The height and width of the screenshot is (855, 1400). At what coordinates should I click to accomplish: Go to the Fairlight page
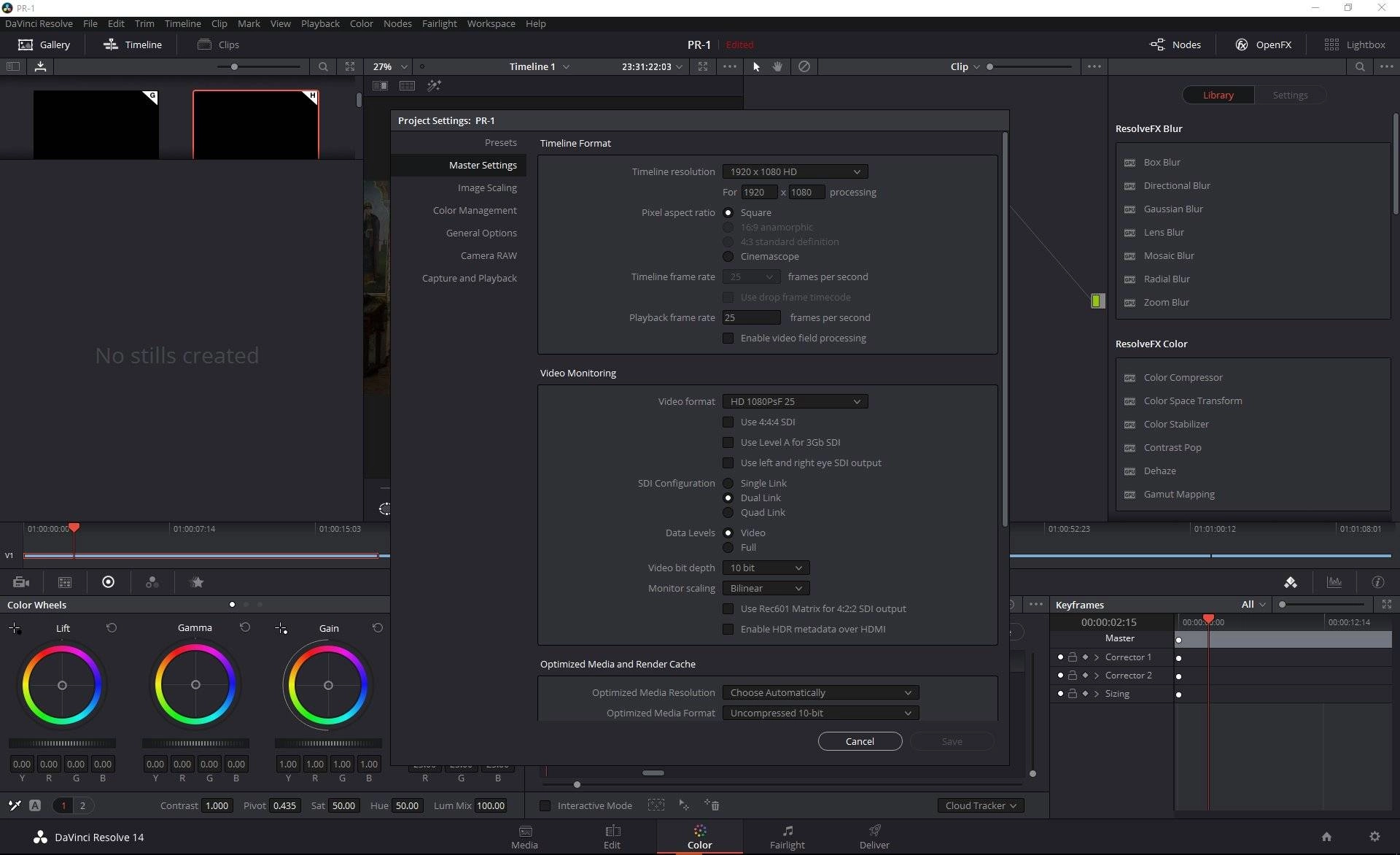pos(787,837)
